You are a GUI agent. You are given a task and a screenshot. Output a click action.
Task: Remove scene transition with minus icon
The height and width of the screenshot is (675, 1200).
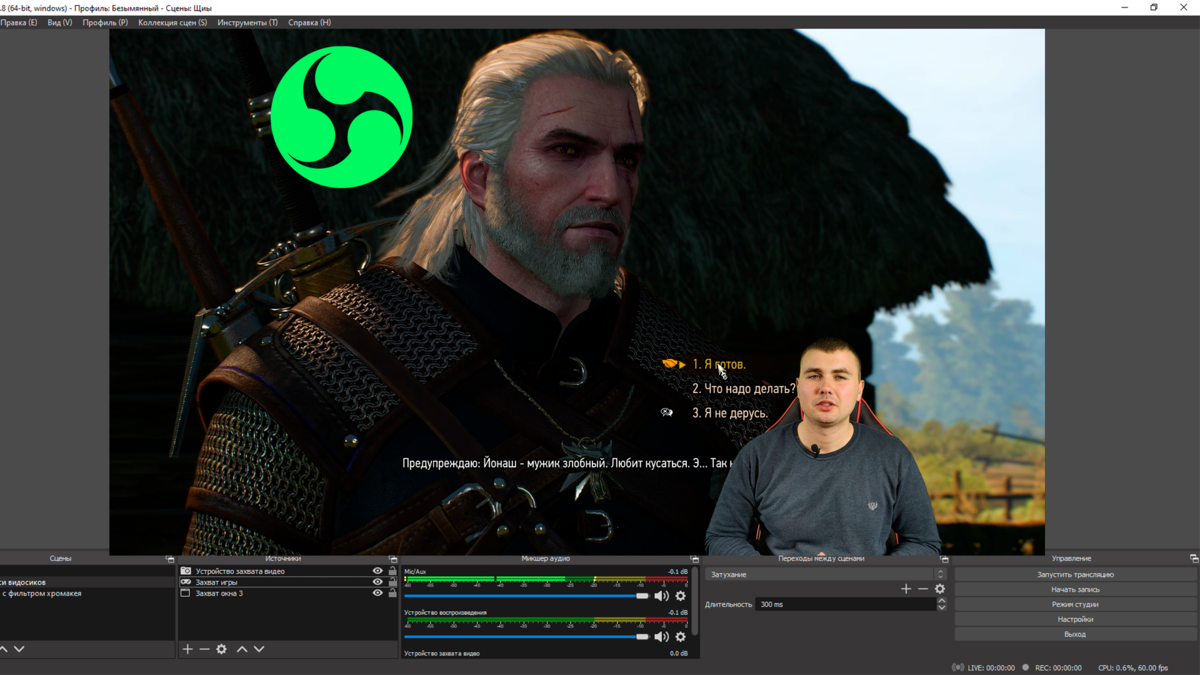(923, 589)
